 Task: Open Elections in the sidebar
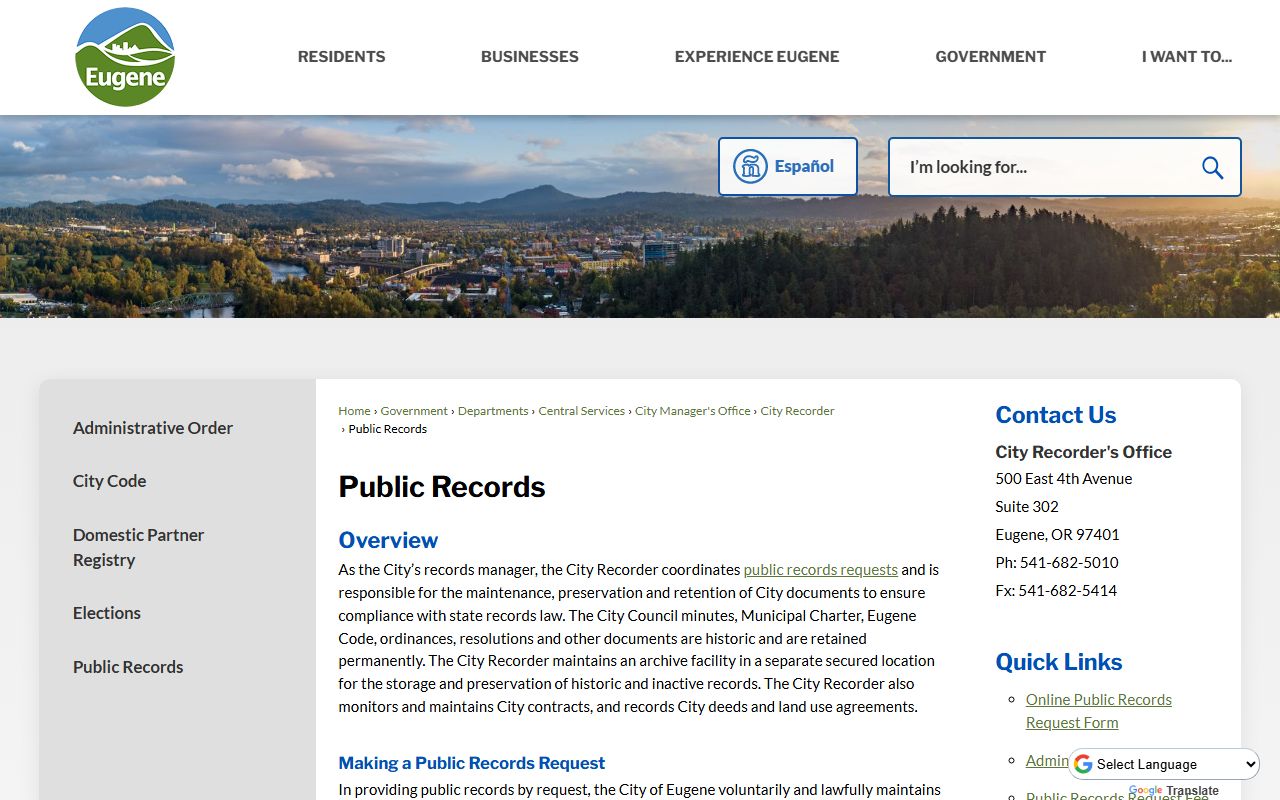(107, 613)
